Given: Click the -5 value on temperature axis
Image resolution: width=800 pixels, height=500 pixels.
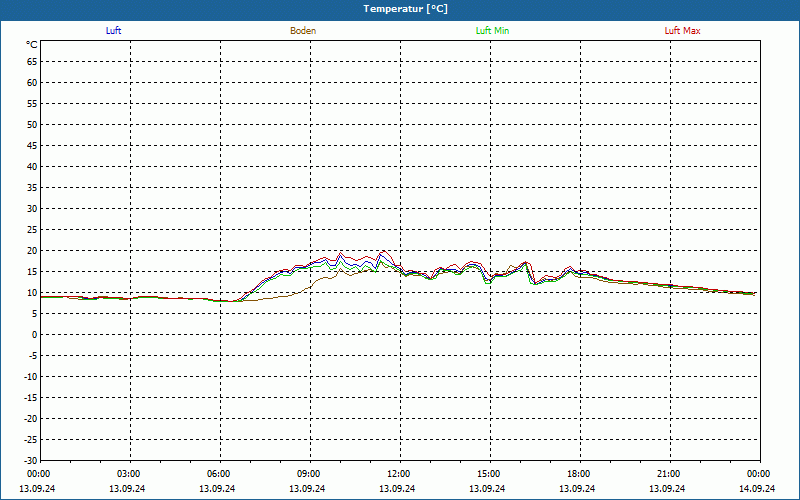Looking at the screenshot, I should [x=33, y=356].
